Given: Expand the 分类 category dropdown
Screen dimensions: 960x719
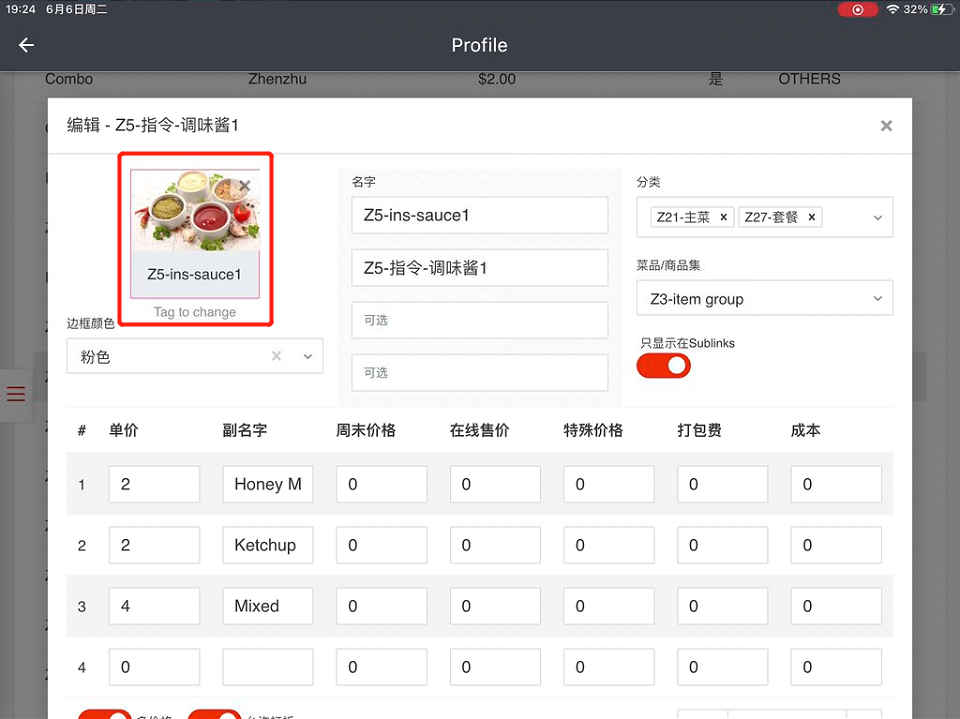Looking at the screenshot, I should (877, 217).
